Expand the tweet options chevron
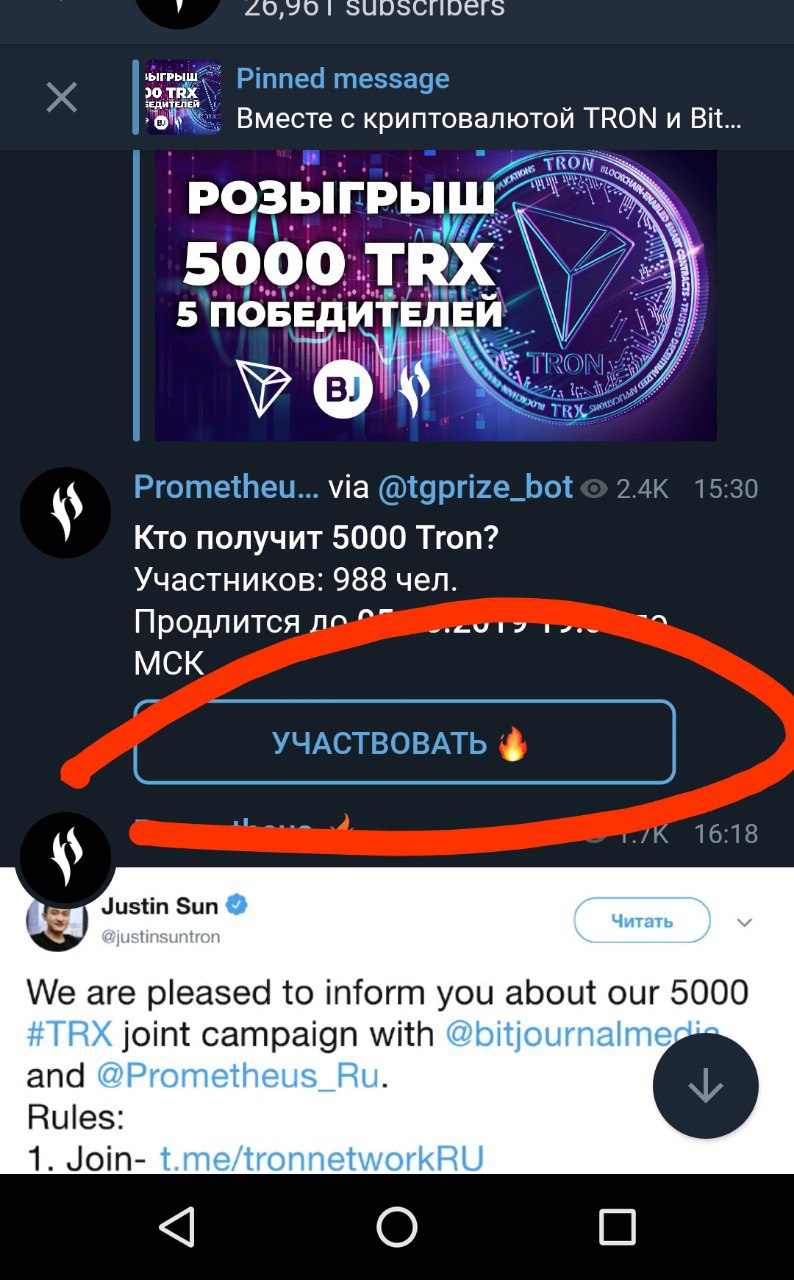794x1280 pixels. tap(745, 922)
